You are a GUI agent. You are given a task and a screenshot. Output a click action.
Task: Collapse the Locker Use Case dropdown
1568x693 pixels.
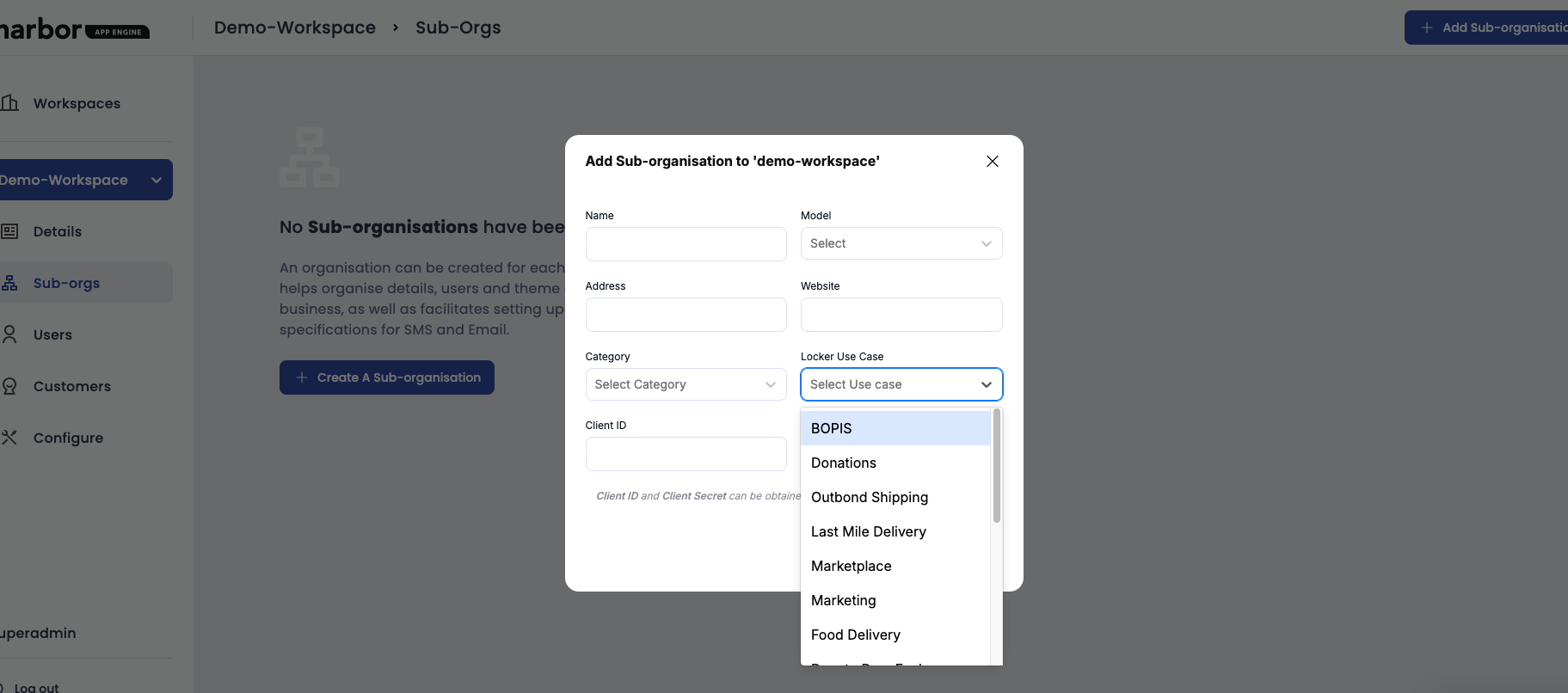[986, 384]
